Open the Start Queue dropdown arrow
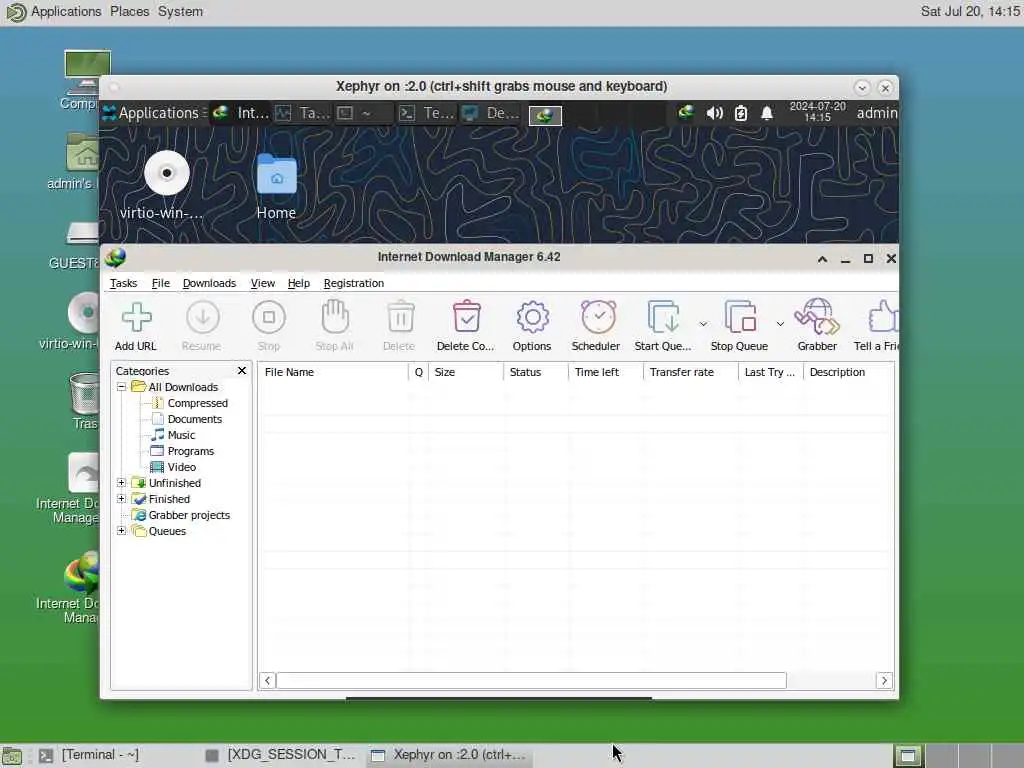 pos(703,323)
